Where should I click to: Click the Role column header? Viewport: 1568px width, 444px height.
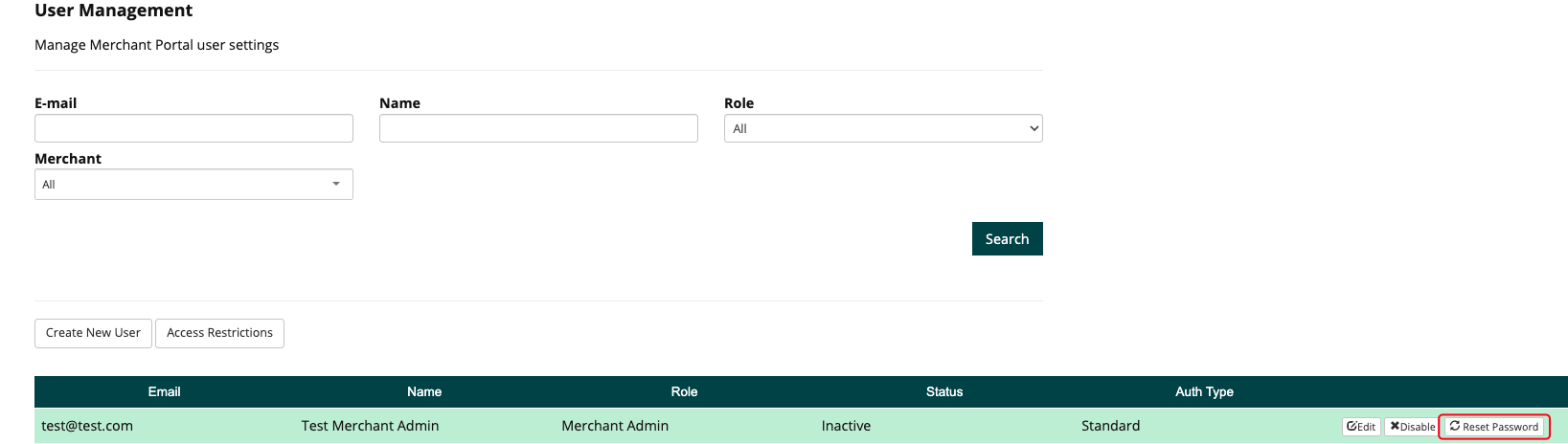click(684, 391)
